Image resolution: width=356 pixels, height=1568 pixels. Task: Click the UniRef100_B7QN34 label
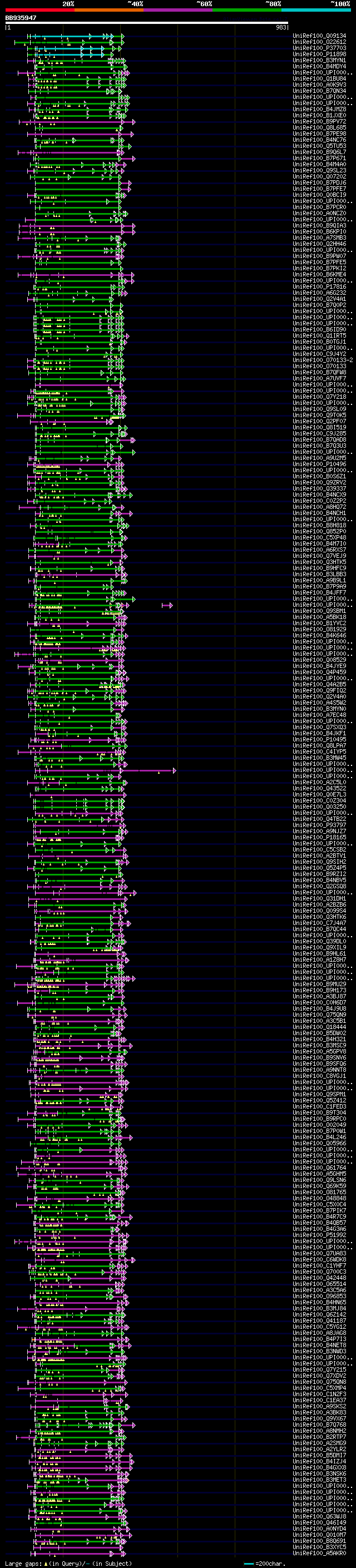pyautogui.click(x=319, y=91)
